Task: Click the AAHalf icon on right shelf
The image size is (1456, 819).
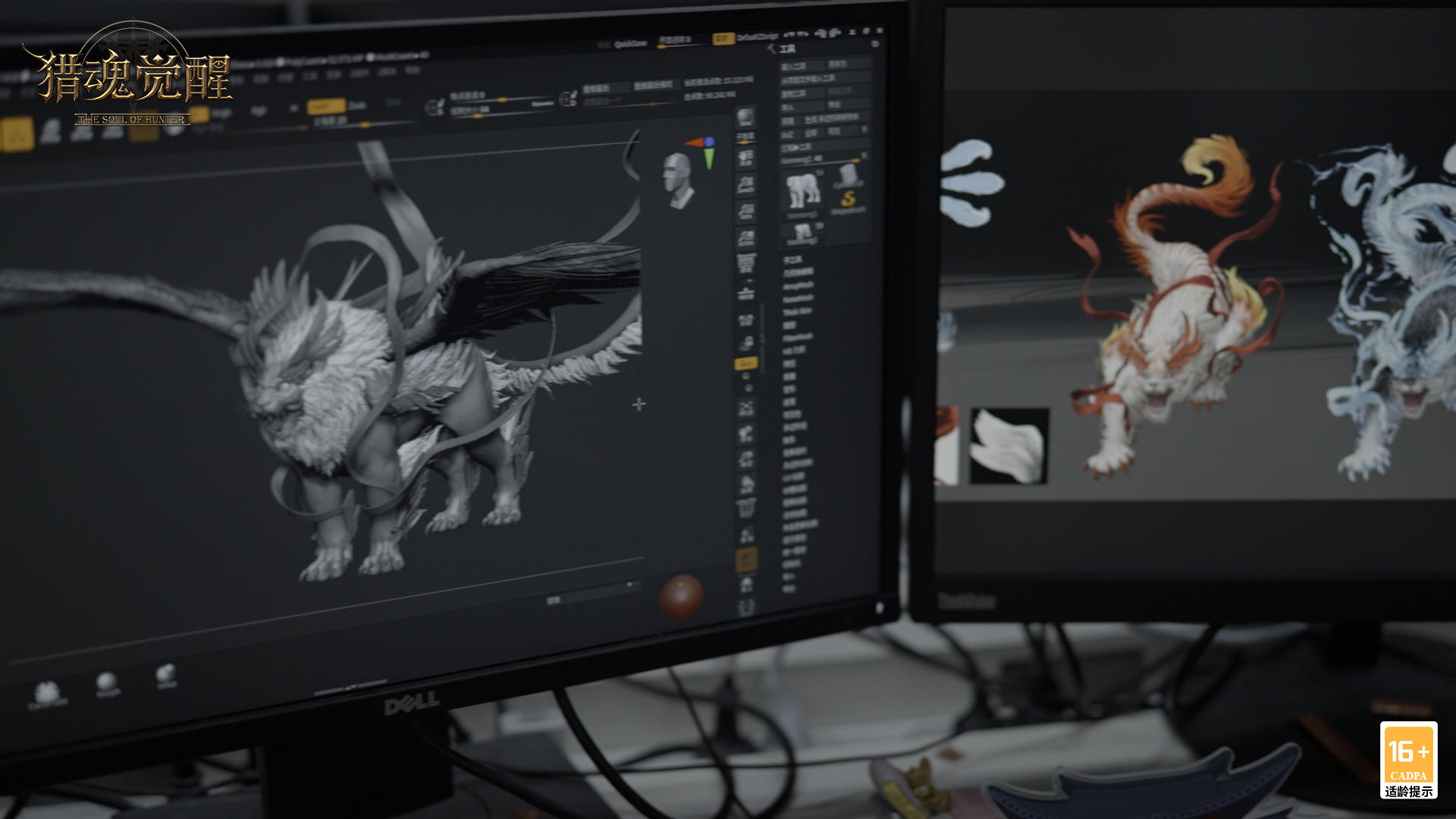Action: pos(746,237)
